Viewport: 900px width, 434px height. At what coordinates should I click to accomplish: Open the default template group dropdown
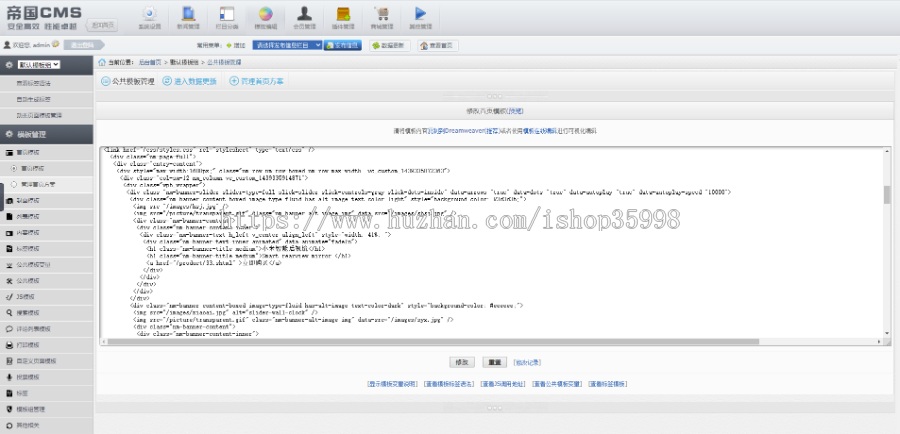click(x=39, y=65)
